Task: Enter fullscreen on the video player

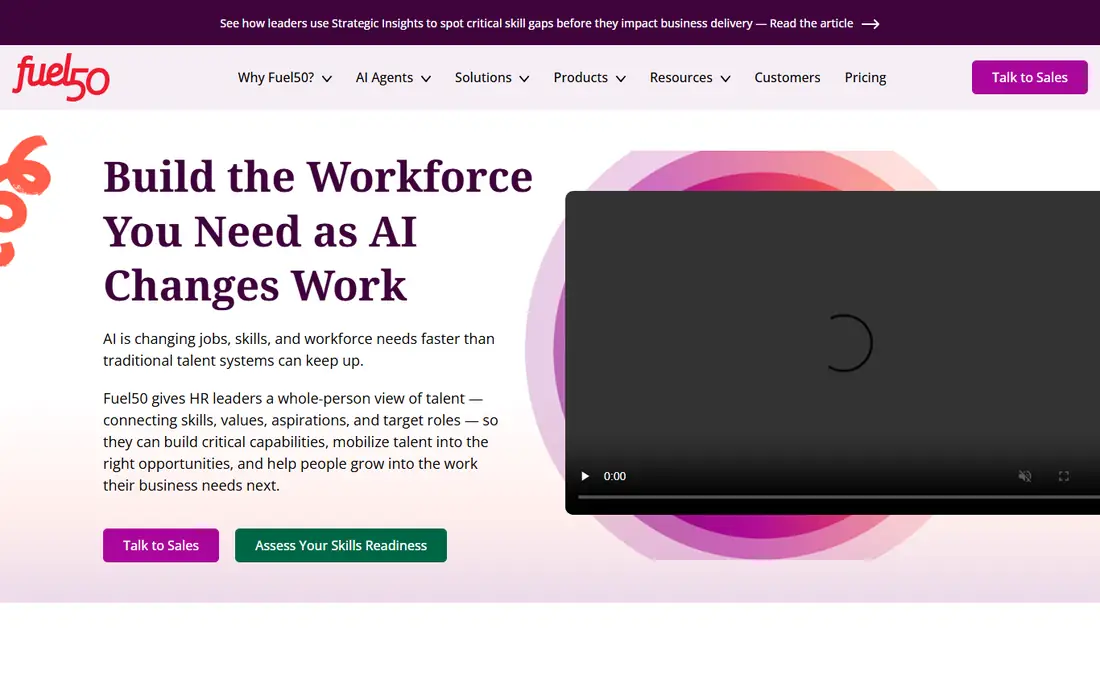Action: pos(1064,476)
